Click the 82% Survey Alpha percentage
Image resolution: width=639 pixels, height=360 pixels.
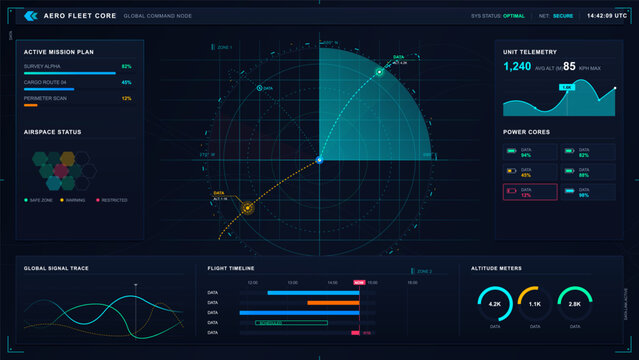pyautogui.click(x=126, y=66)
